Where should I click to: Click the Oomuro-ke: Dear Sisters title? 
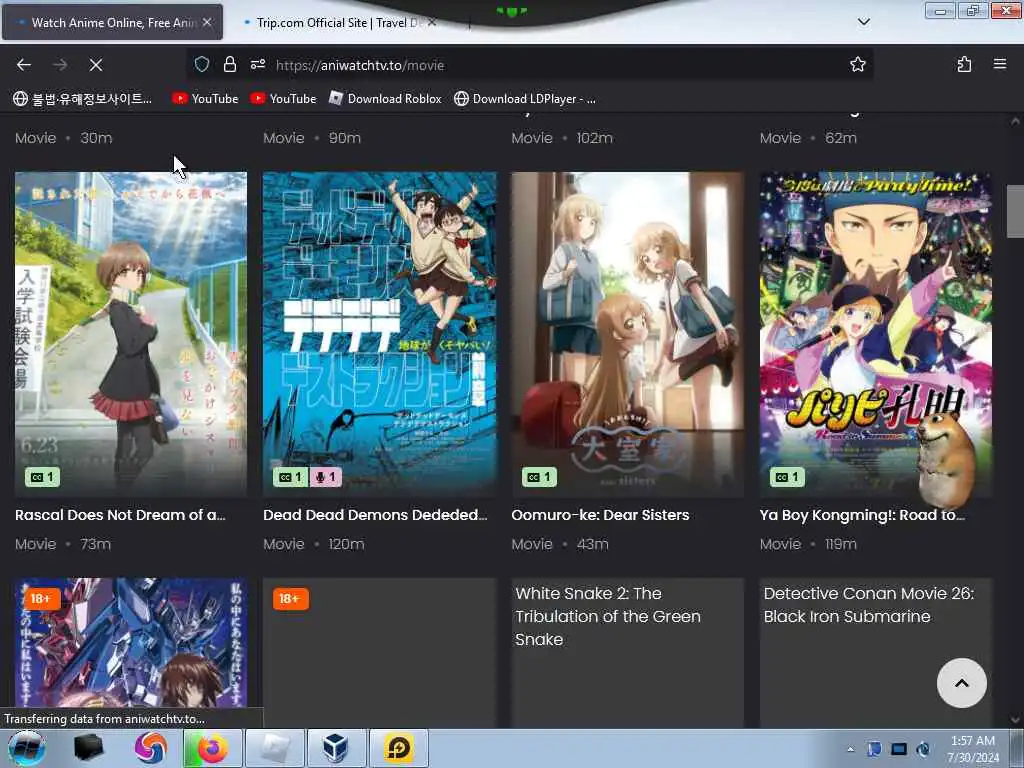tap(600, 515)
